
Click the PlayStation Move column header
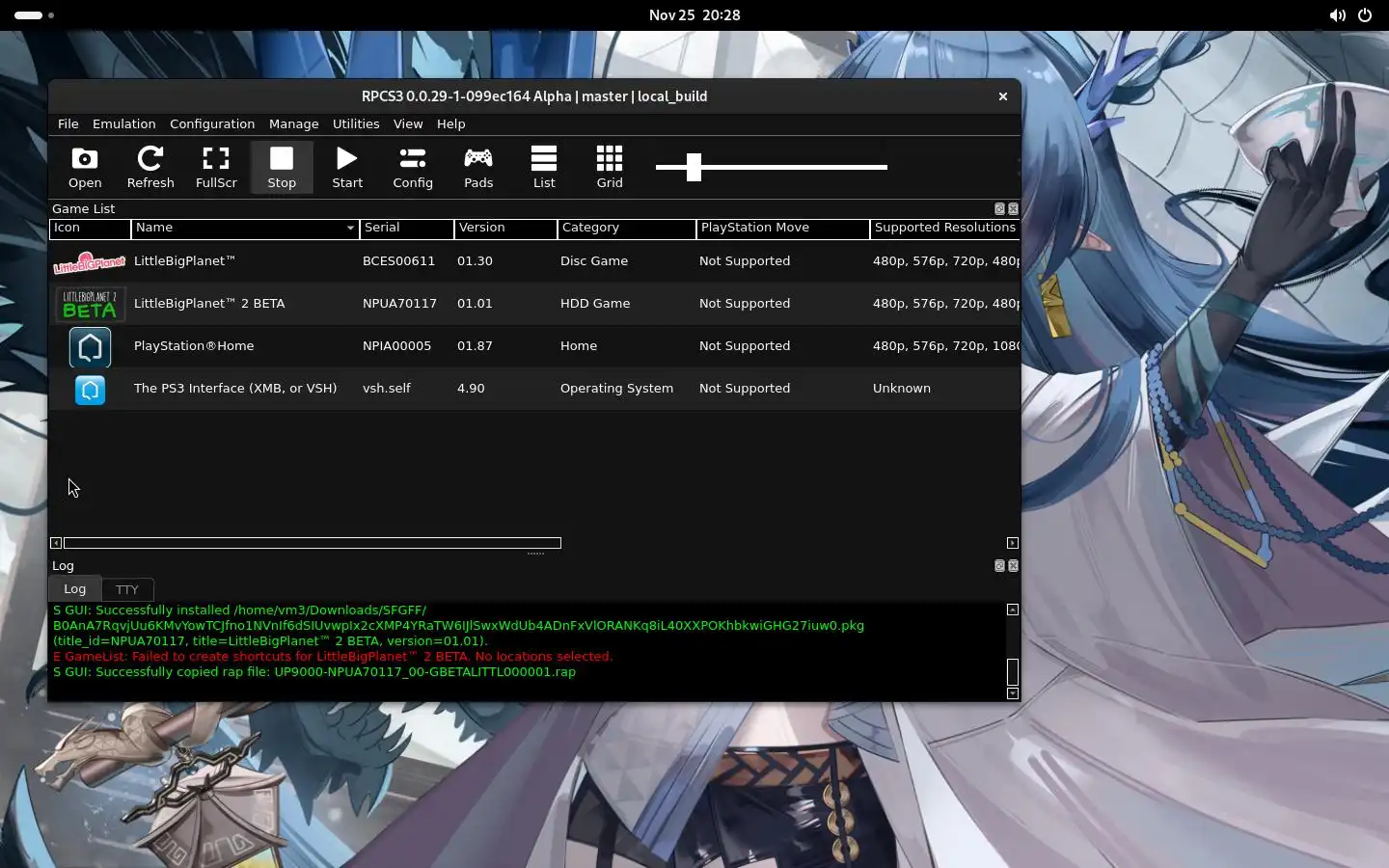782,229
